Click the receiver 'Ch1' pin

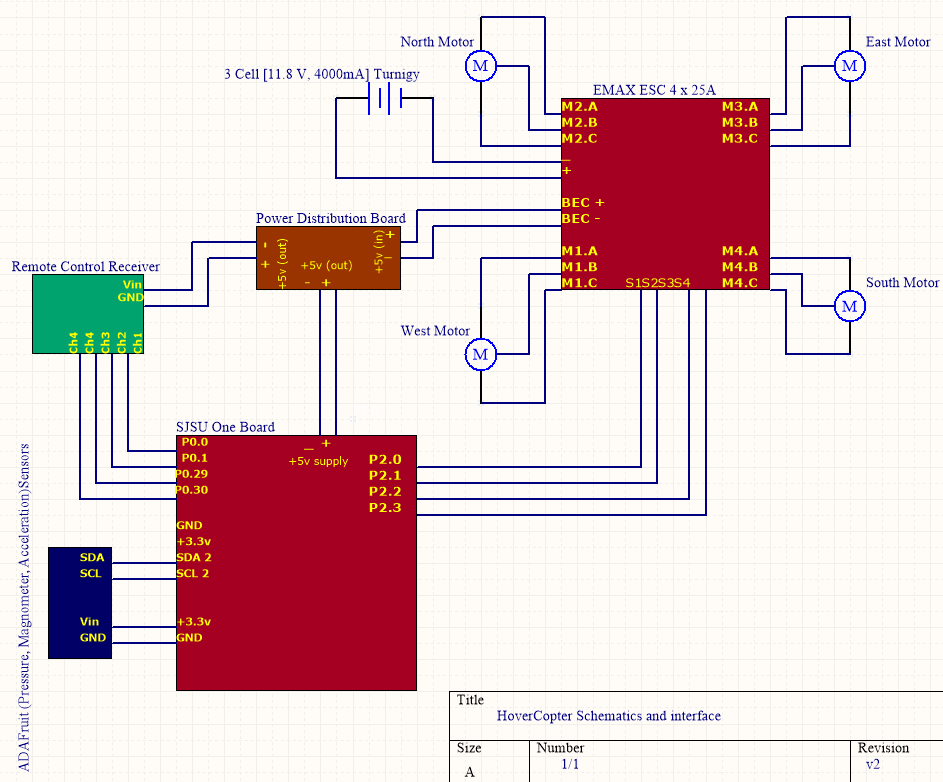(138, 342)
